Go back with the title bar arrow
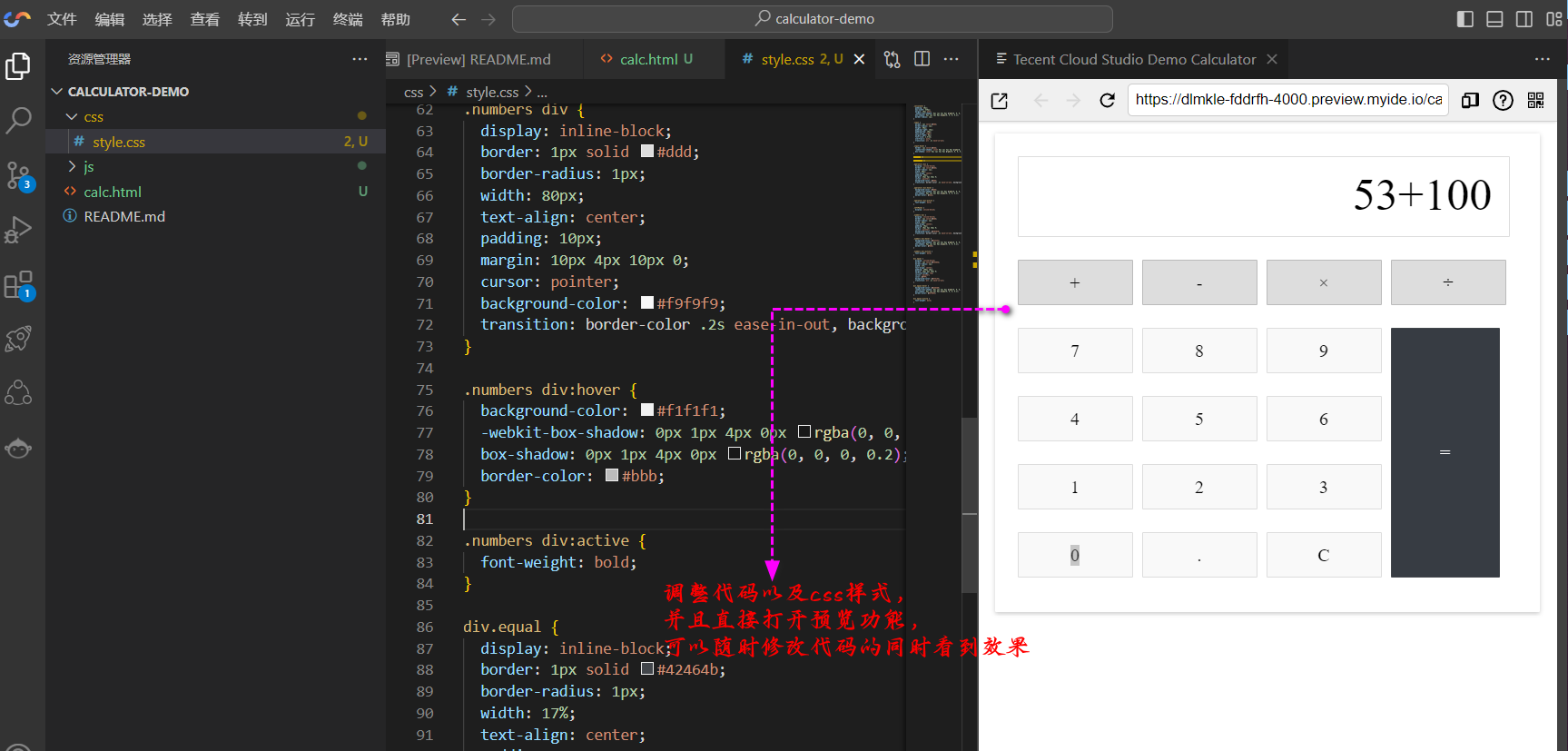Image resolution: width=1568 pixels, height=751 pixels. click(x=459, y=19)
